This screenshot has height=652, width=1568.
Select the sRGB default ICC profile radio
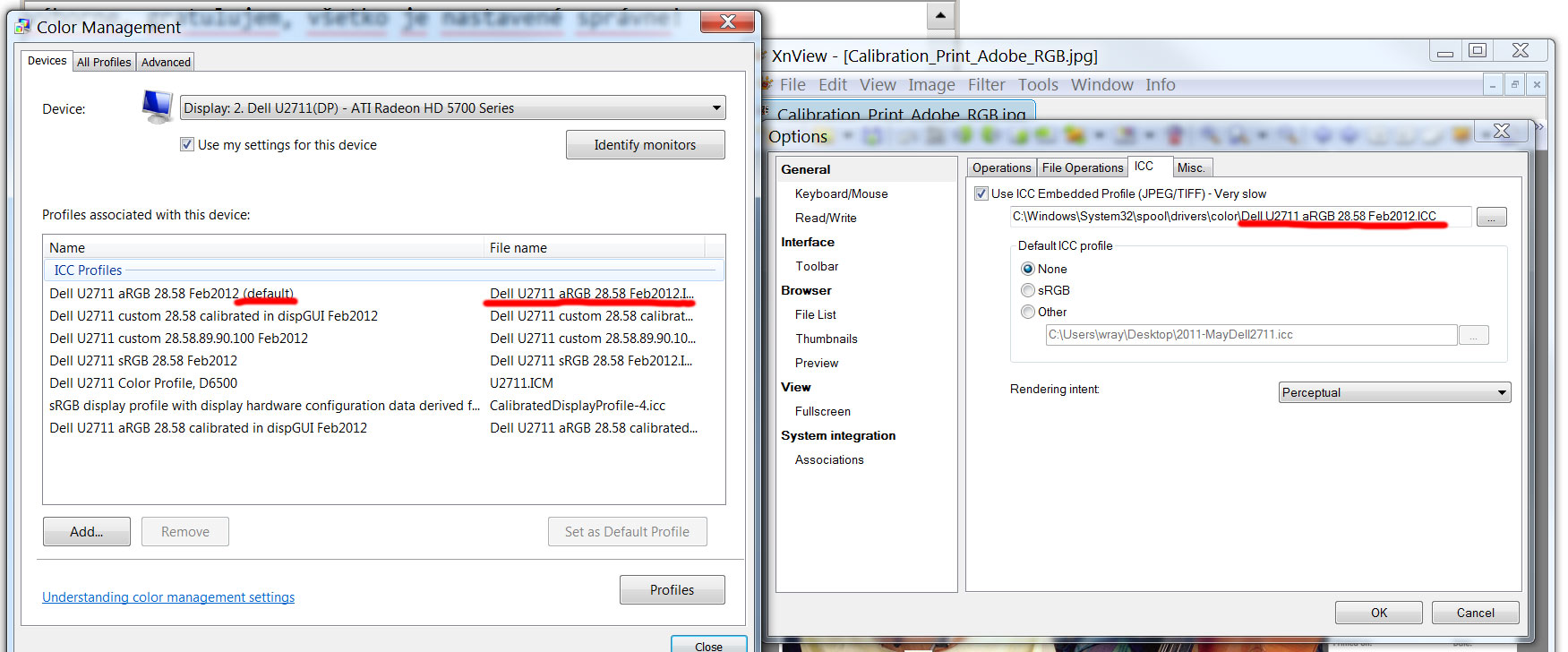click(1028, 290)
